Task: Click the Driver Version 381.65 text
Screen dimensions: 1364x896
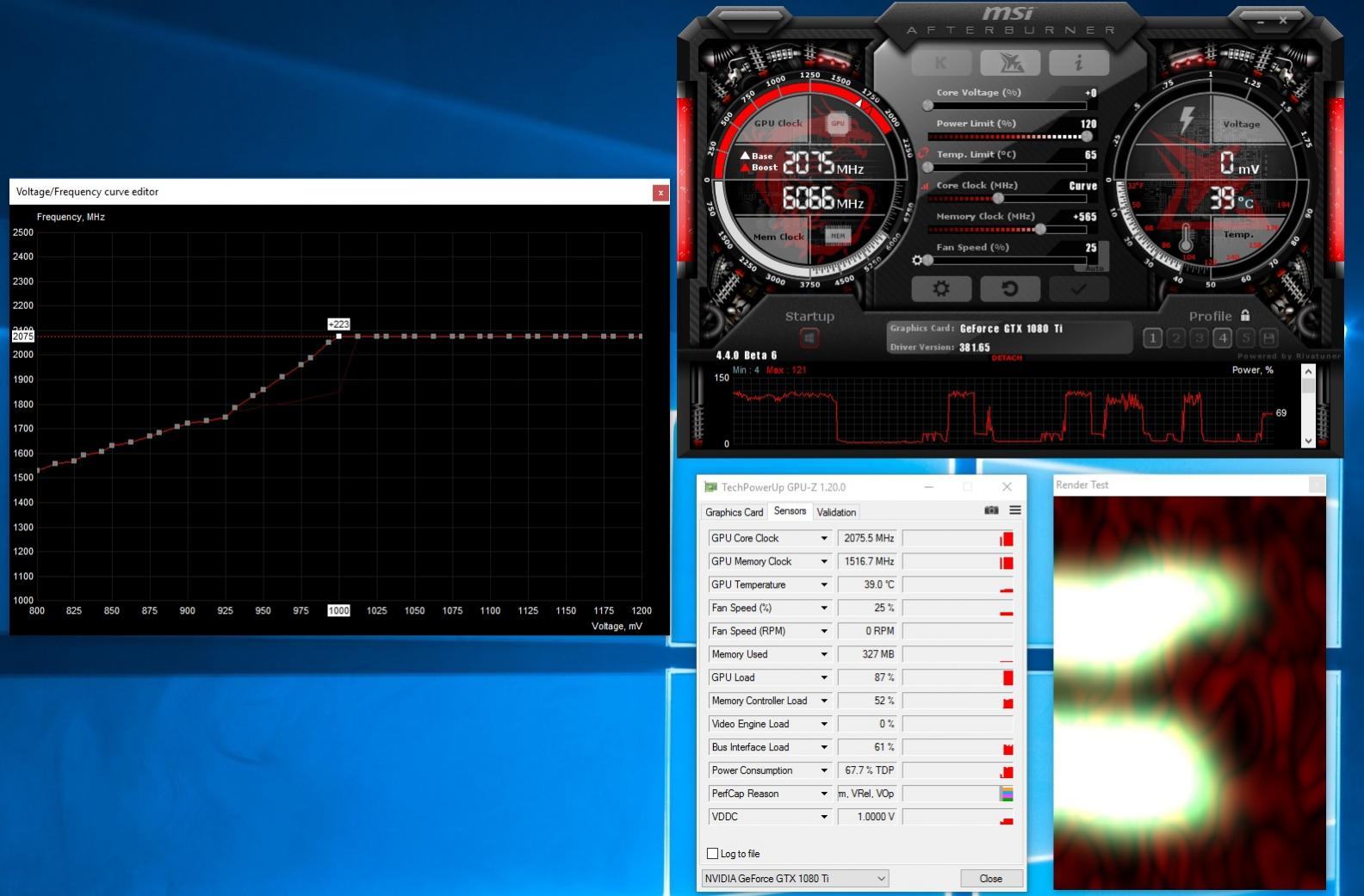Action: coord(940,347)
